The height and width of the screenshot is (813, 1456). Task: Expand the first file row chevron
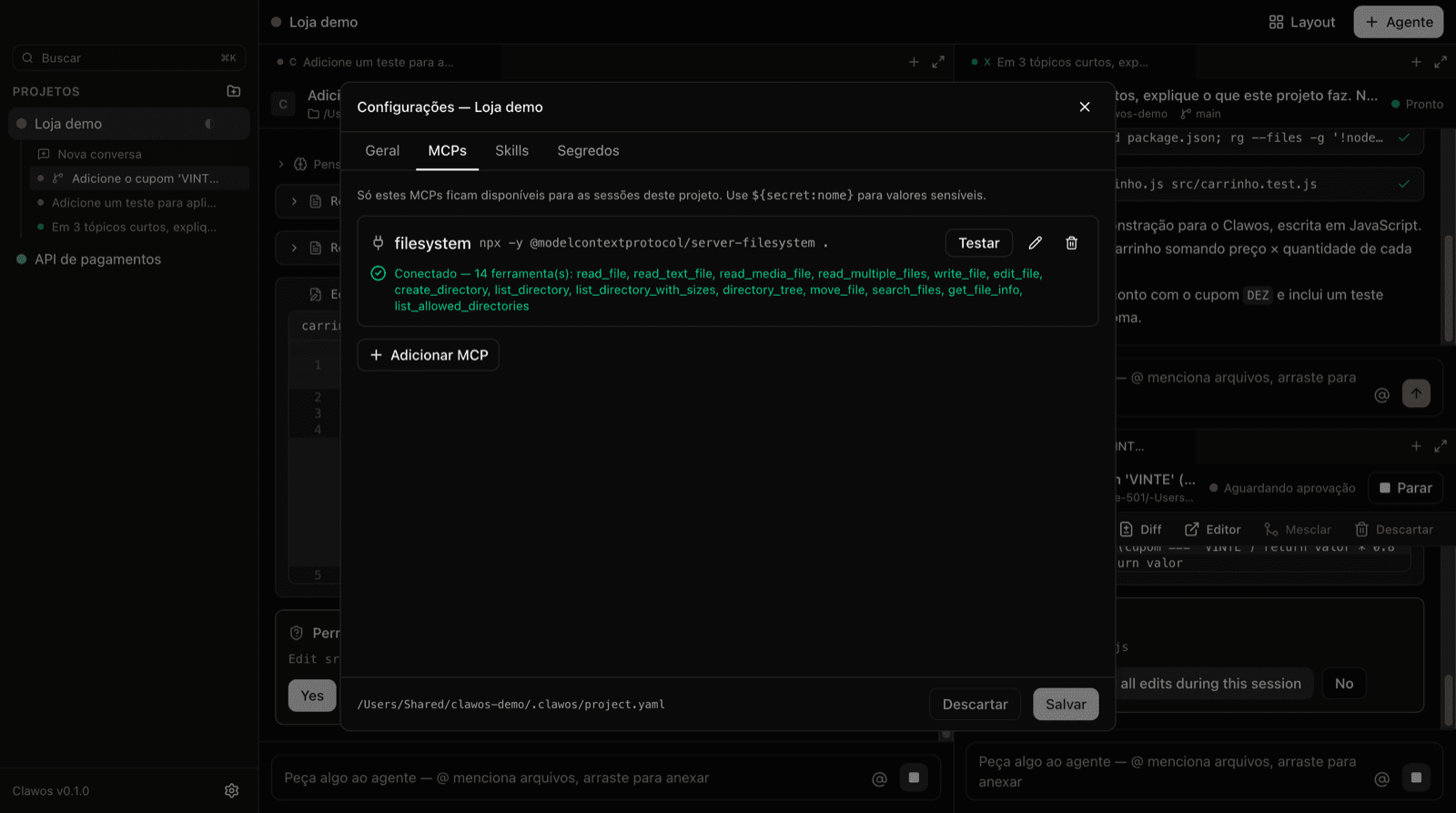294,201
